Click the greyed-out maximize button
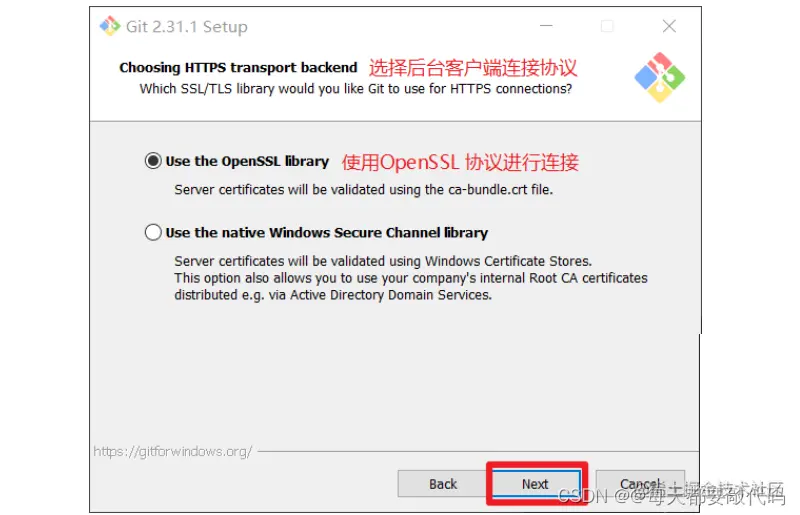This screenshot has height=515, width=800. click(x=607, y=26)
